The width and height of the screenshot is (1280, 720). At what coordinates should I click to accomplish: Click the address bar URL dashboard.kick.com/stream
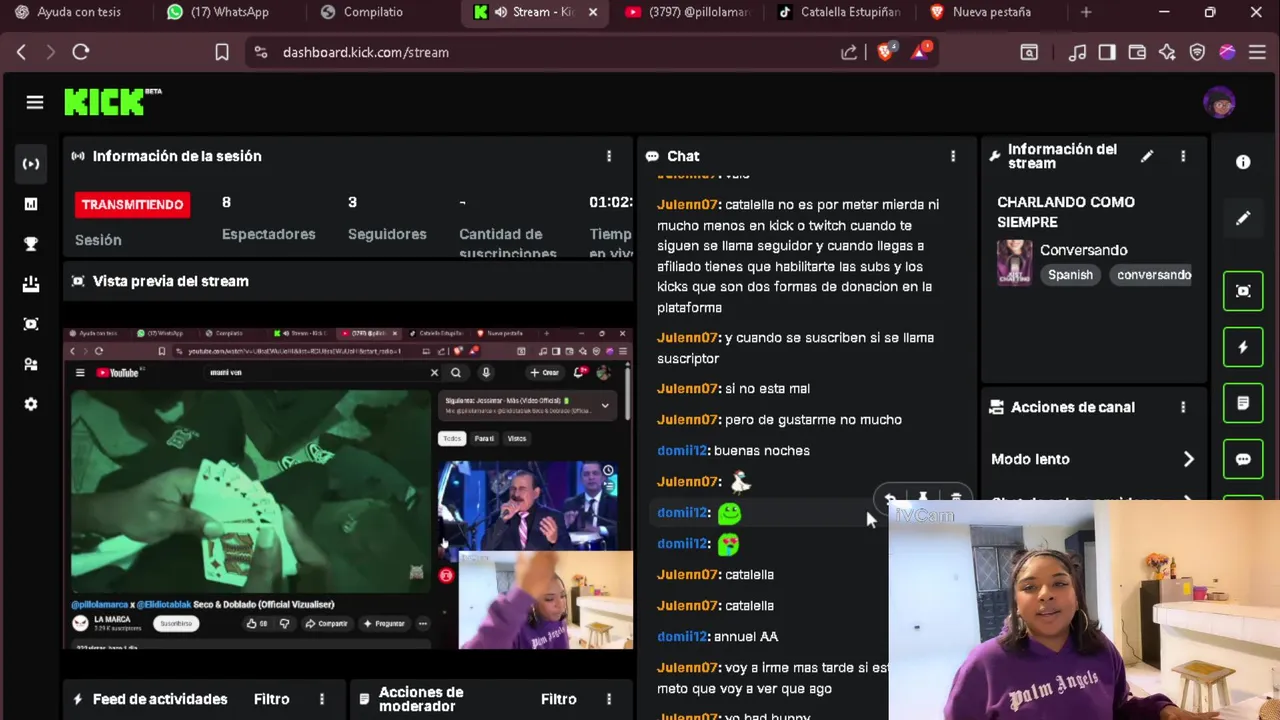pyautogui.click(x=366, y=52)
